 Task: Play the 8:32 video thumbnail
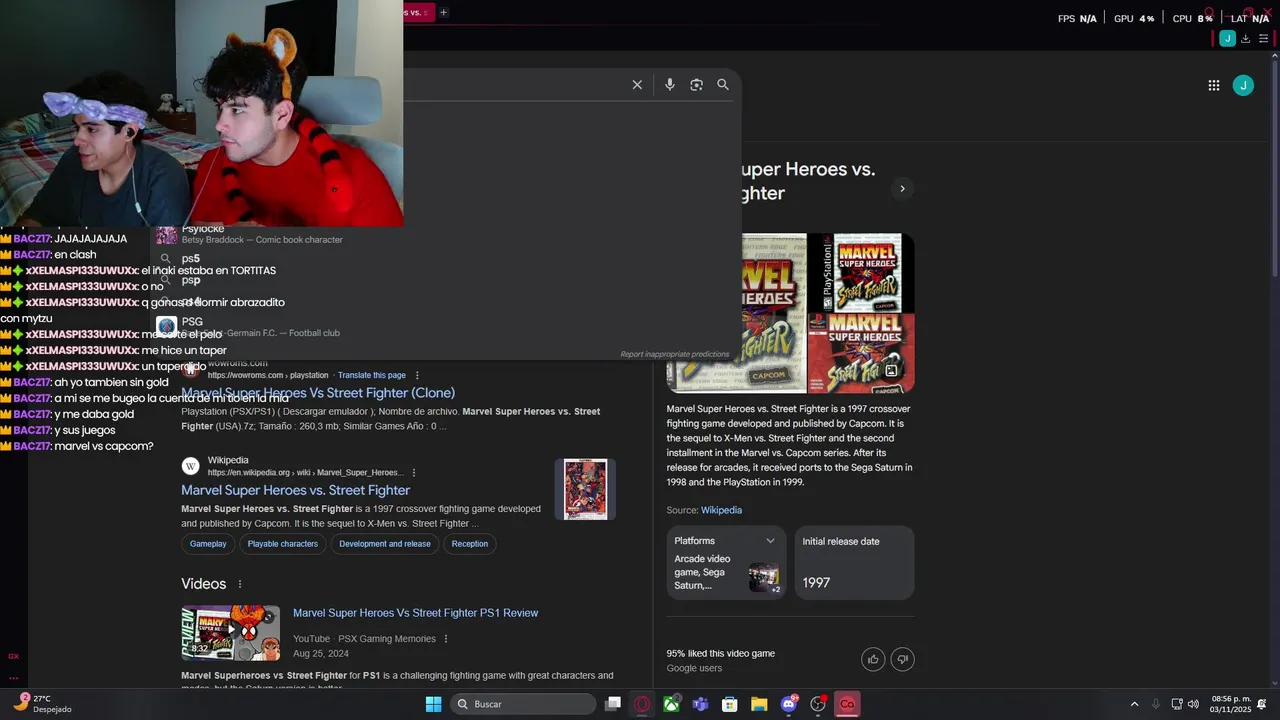coord(231,633)
